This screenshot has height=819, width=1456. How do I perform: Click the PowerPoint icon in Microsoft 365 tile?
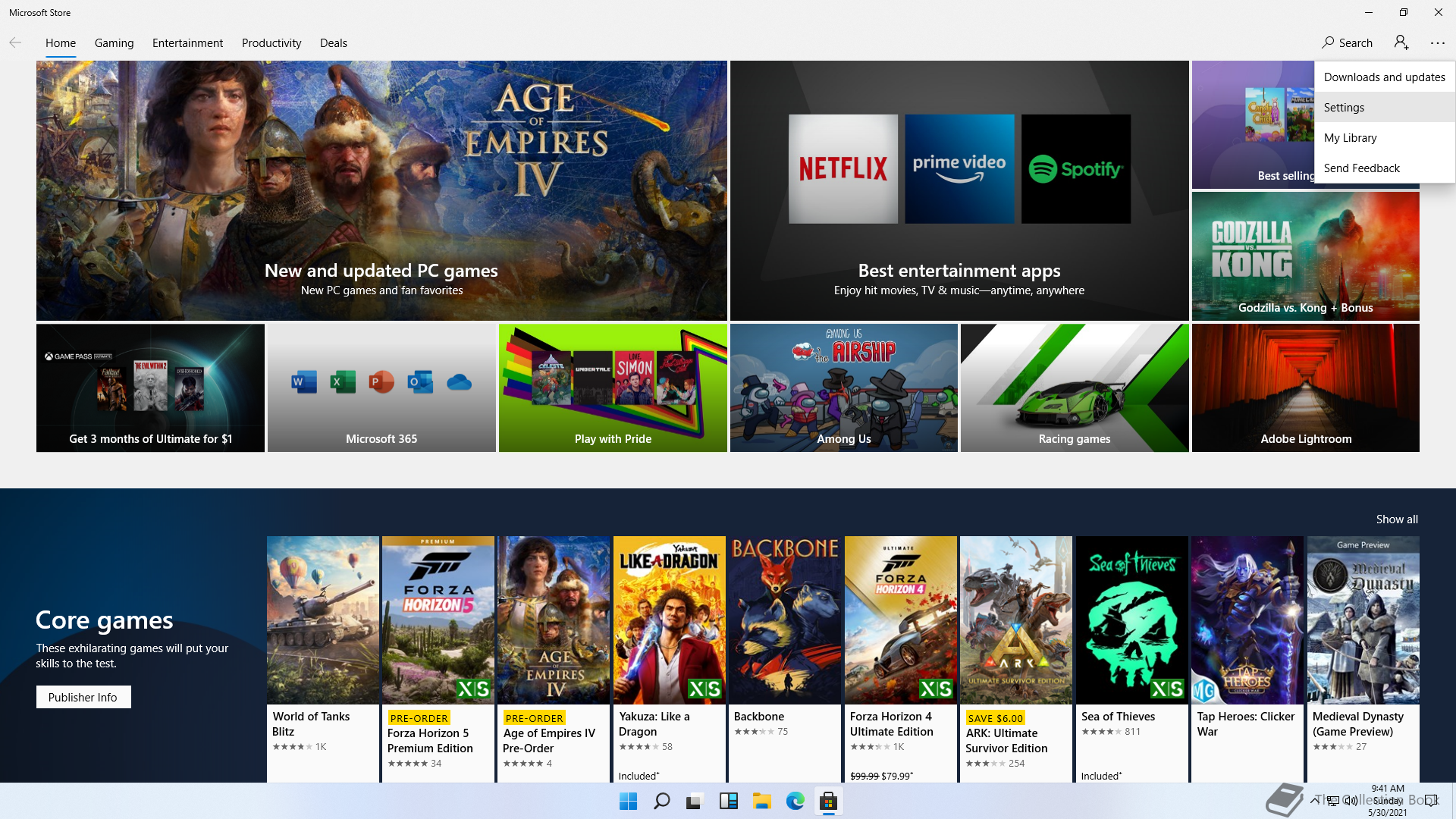pyautogui.click(x=381, y=381)
